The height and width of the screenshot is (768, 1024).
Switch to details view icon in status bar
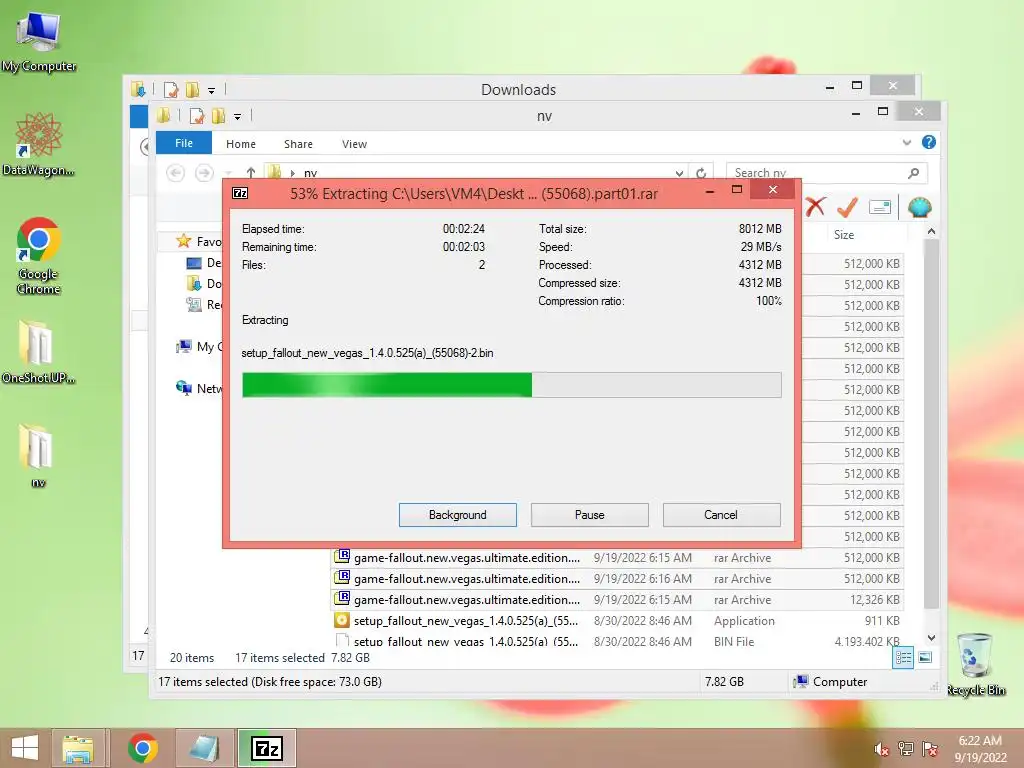tap(903, 657)
